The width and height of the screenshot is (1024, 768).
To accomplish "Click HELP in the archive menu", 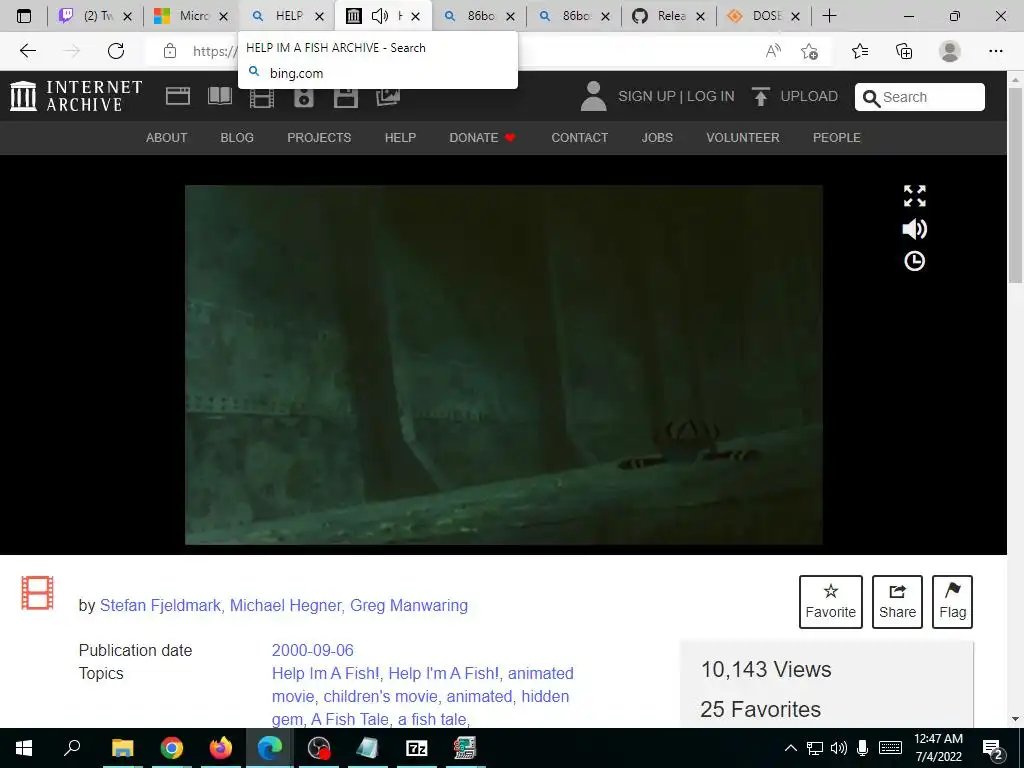I will (x=400, y=138).
